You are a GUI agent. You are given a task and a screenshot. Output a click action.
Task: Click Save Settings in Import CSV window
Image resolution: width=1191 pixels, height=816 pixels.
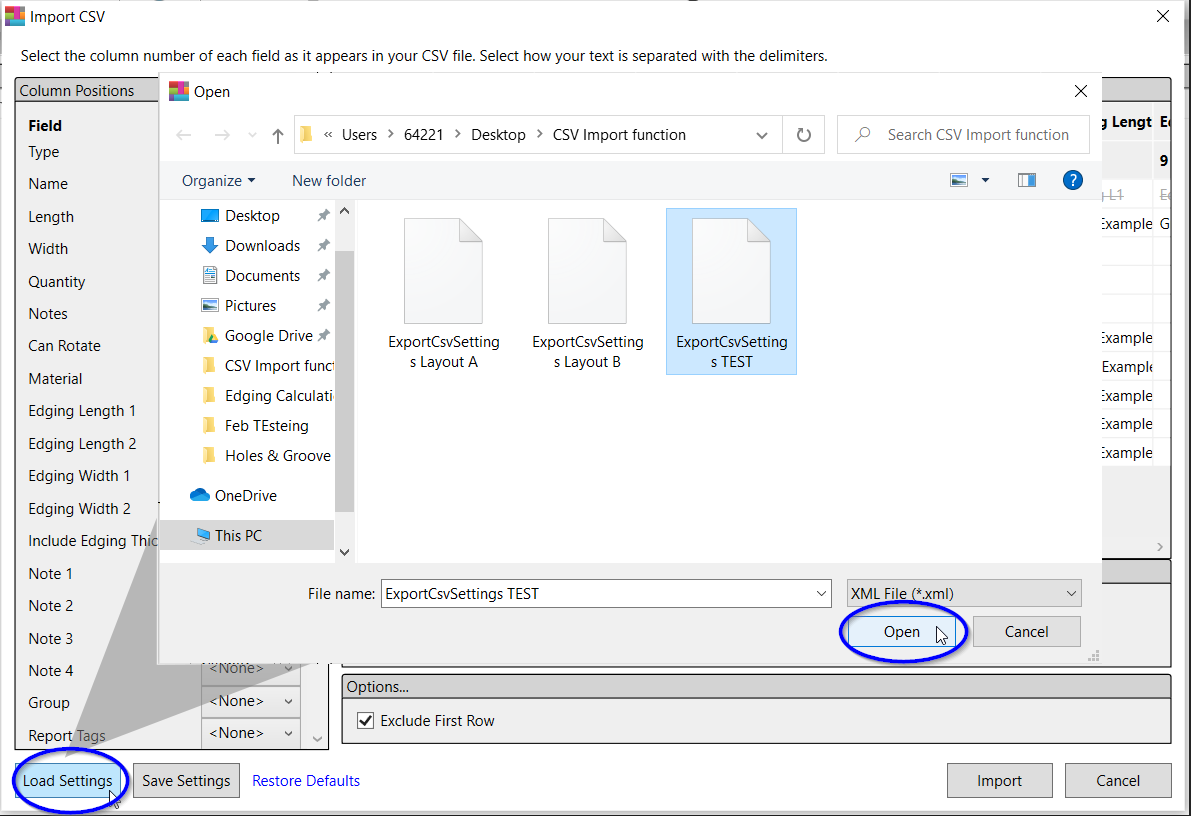186,781
